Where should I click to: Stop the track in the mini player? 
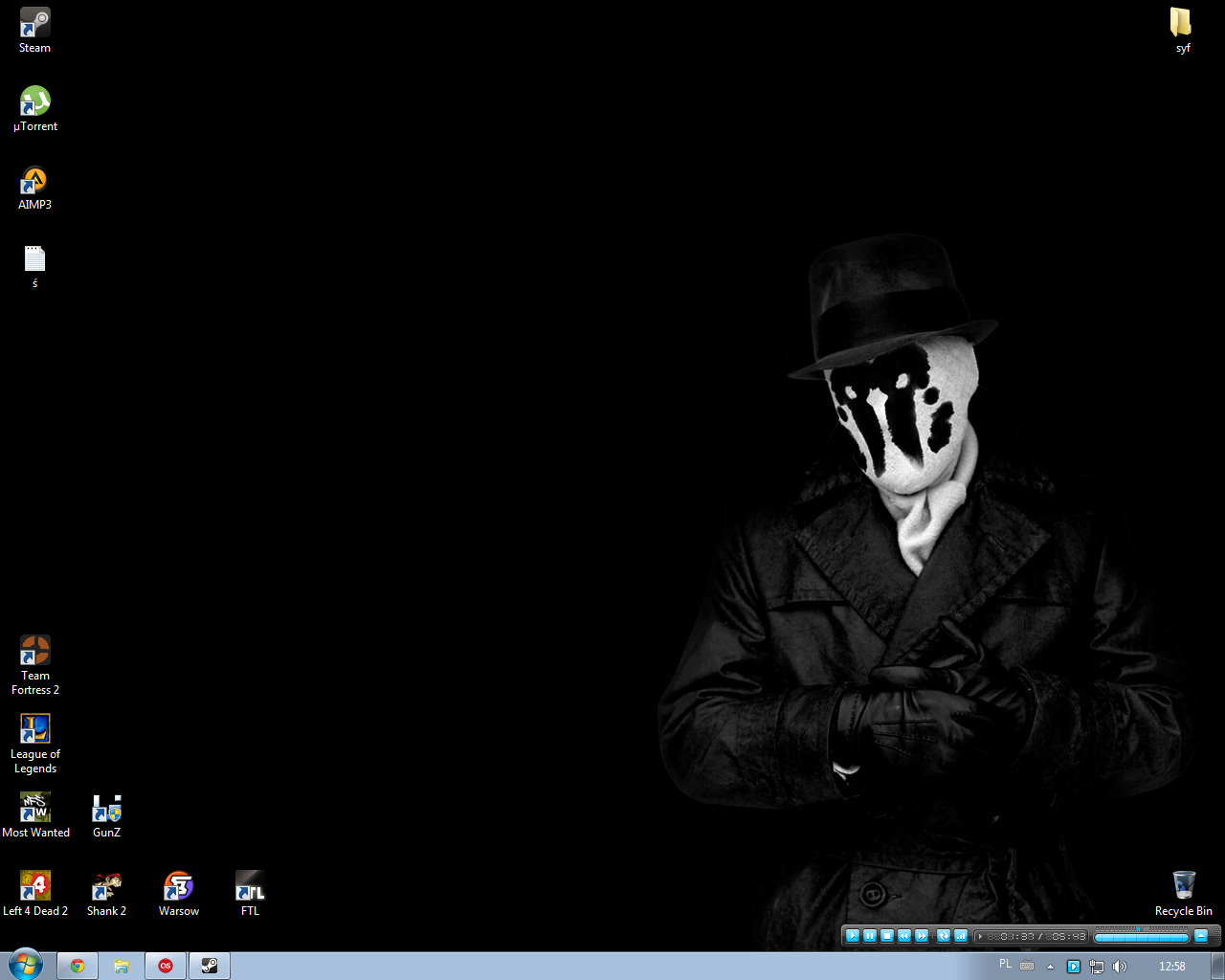[887, 936]
